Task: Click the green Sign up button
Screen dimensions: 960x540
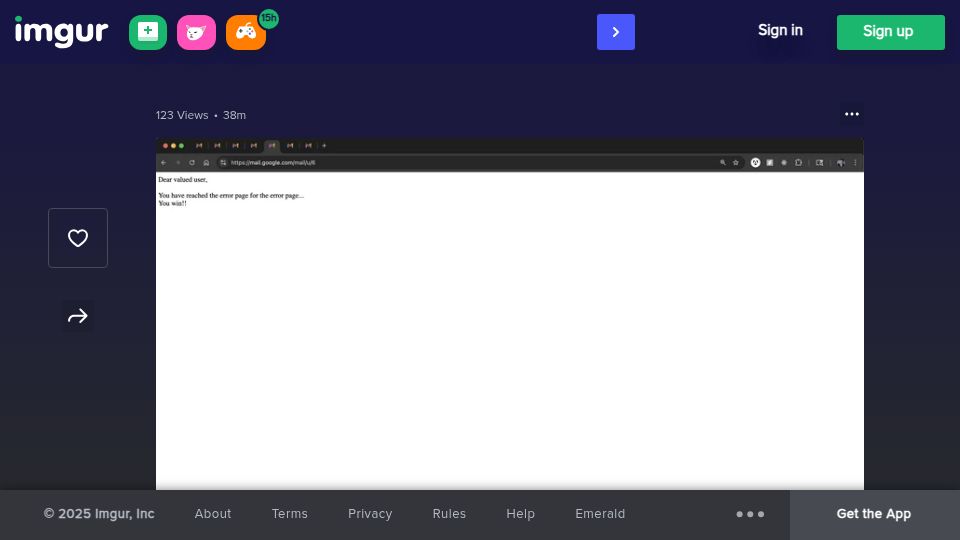Action: (891, 32)
